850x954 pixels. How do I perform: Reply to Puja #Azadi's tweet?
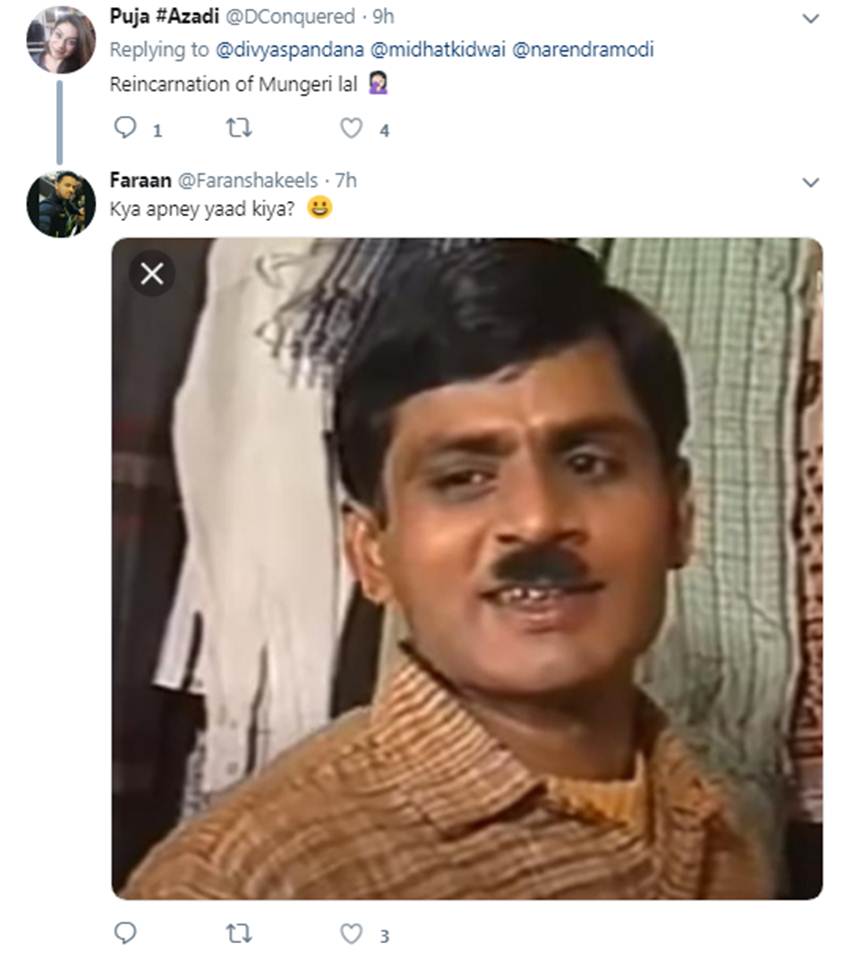[x=125, y=128]
